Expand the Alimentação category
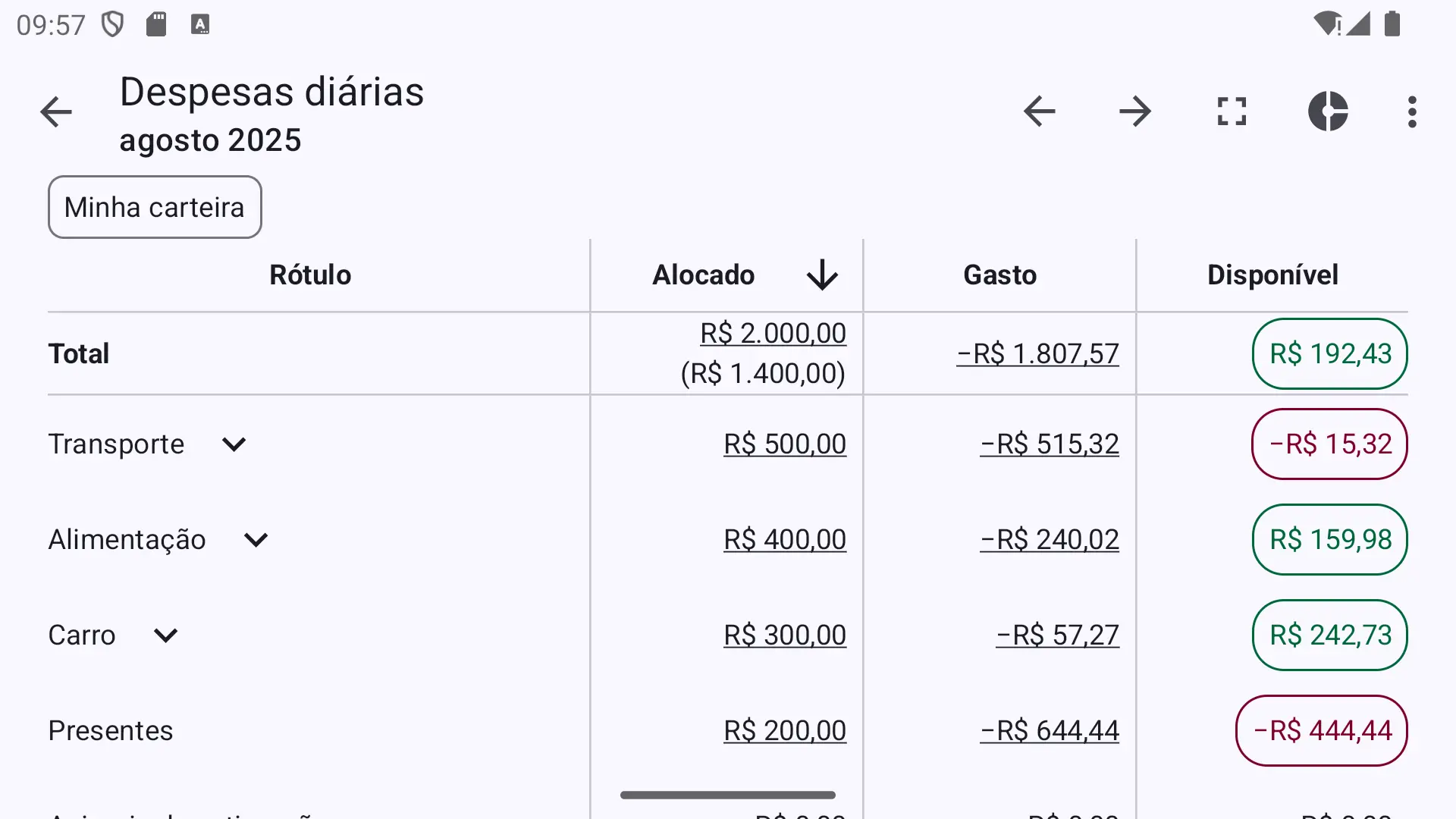 256,540
